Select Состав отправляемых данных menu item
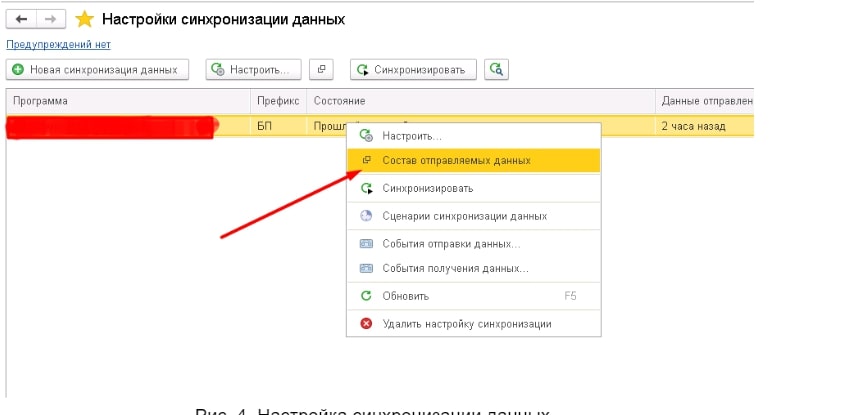Screen dimensions: 862x415 (x=456, y=160)
